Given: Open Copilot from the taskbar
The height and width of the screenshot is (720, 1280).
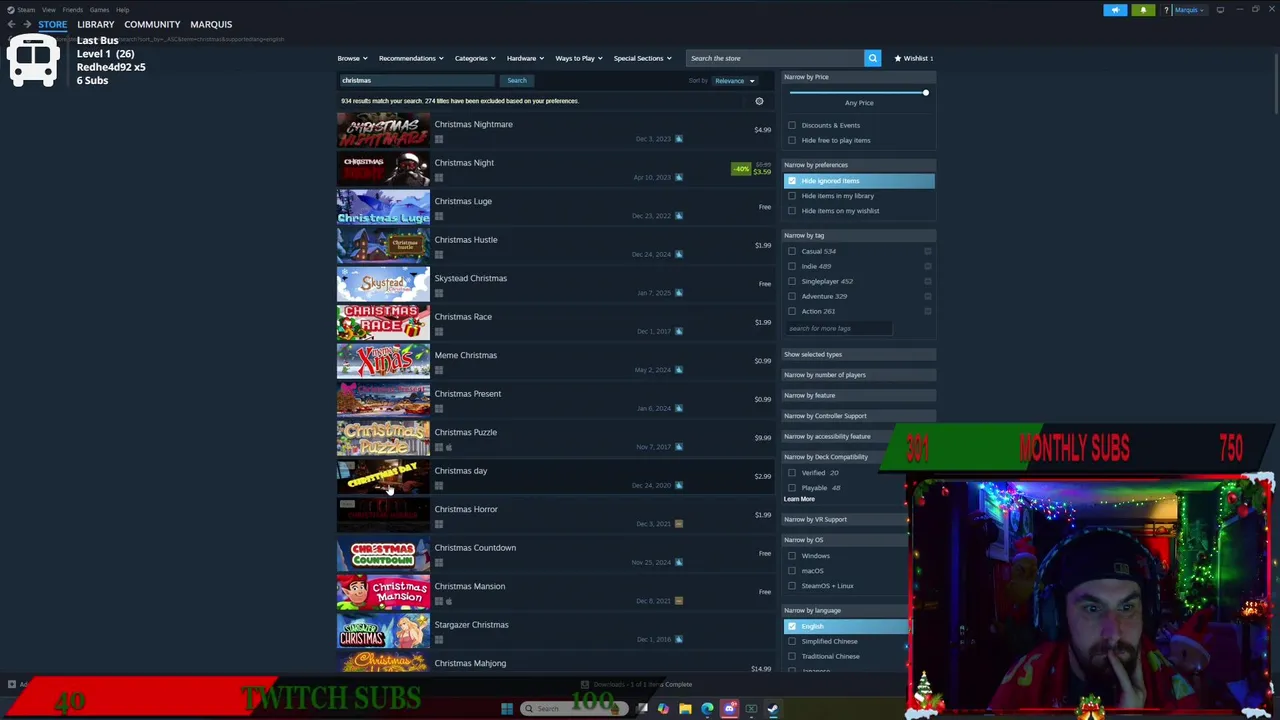Looking at the screenshot, I should coord(663,709).
